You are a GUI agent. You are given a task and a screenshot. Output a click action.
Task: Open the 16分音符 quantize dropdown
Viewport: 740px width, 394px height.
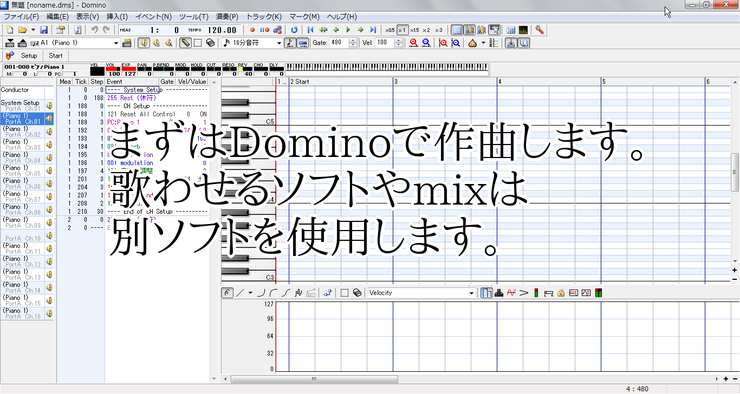coord(279,43)
